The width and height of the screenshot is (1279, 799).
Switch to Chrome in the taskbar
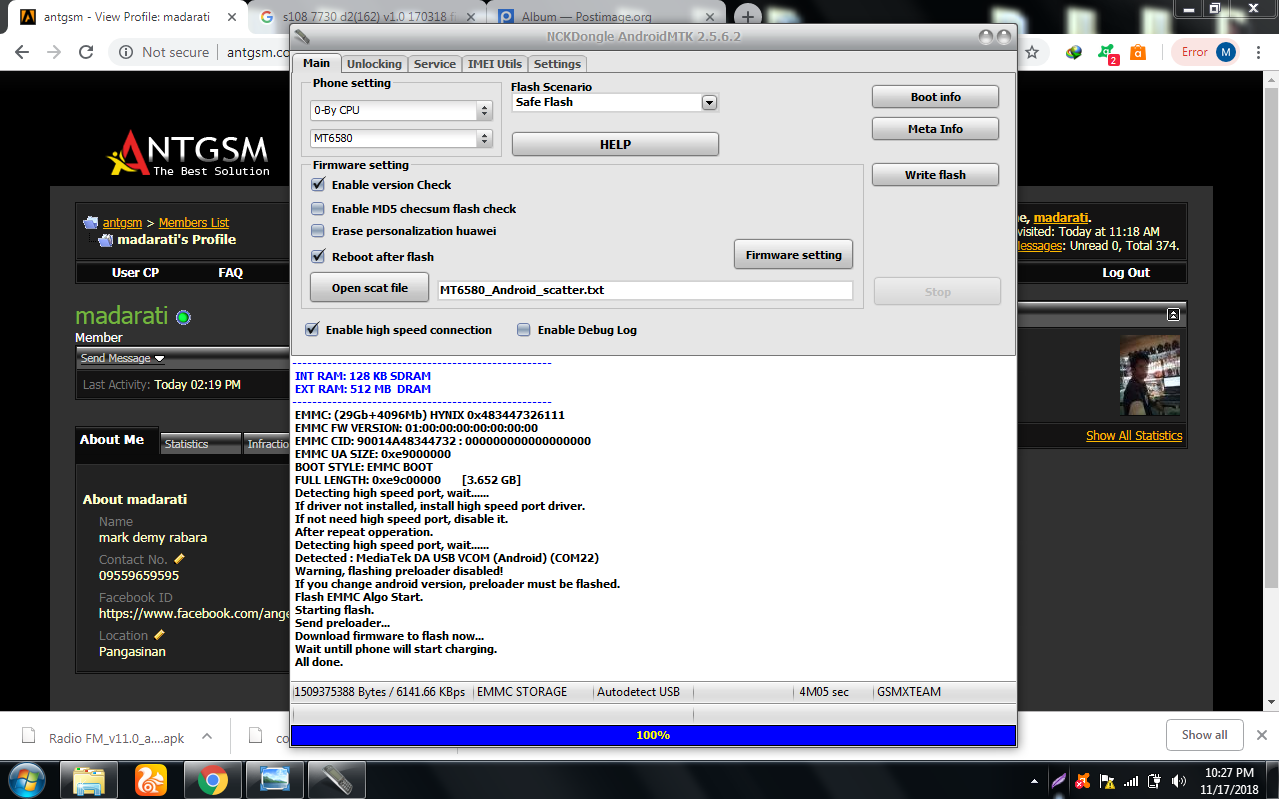tap(212, 780)
